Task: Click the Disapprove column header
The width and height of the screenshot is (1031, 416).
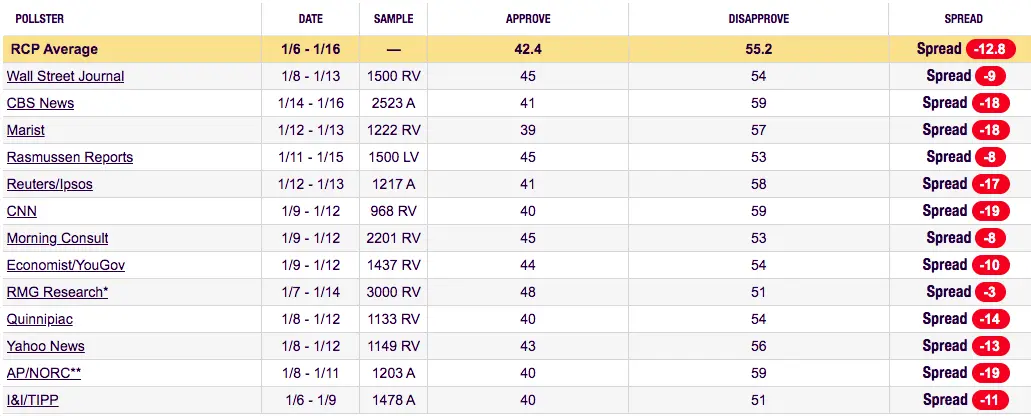Action: [757, 19]
